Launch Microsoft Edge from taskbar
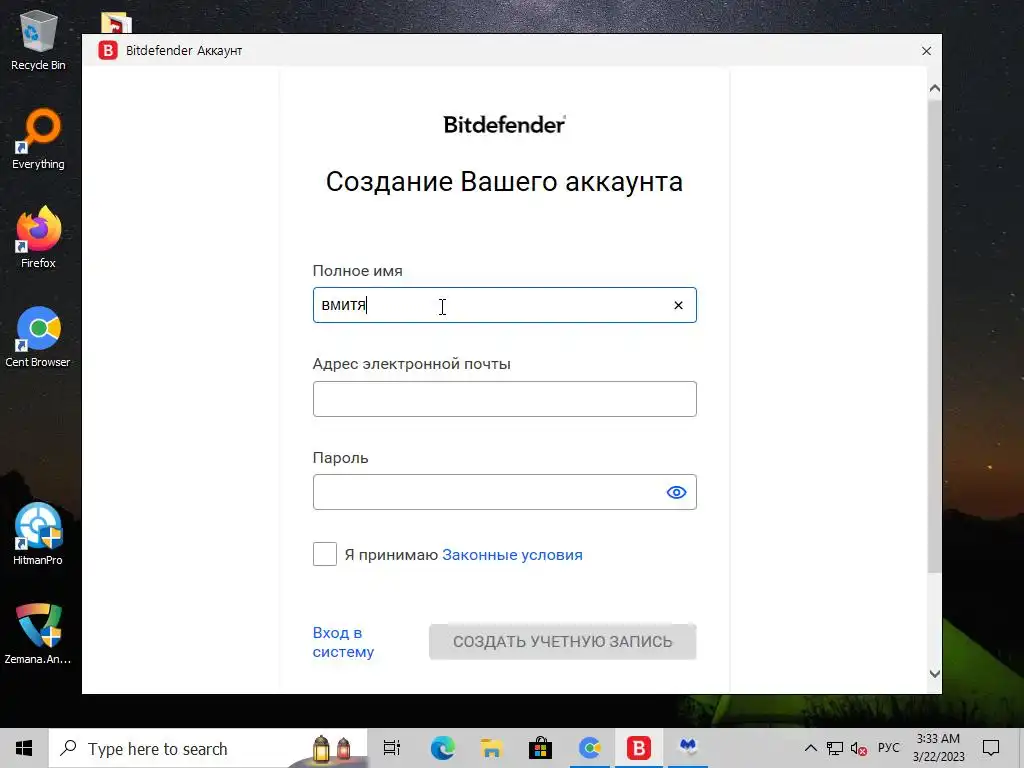This screenshot has width=1024, height=768. click(442, 748)
